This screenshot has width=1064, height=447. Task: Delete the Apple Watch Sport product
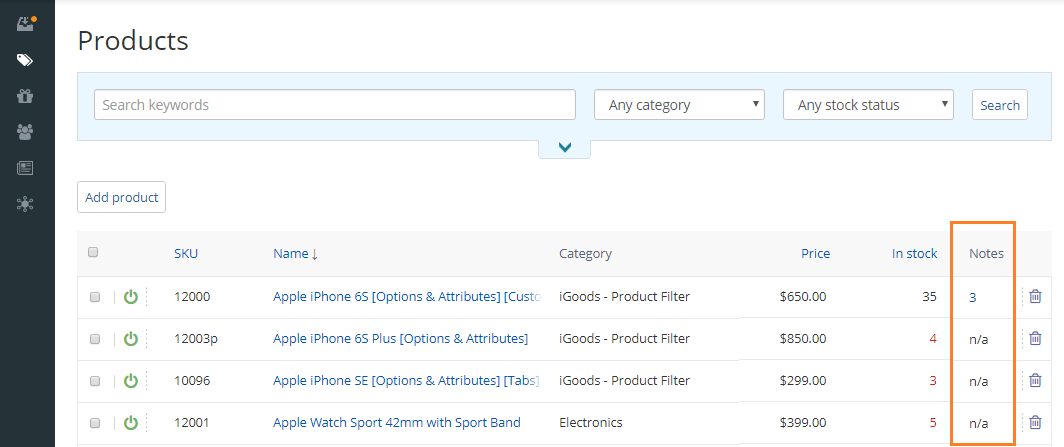[x=1035, y=423]
